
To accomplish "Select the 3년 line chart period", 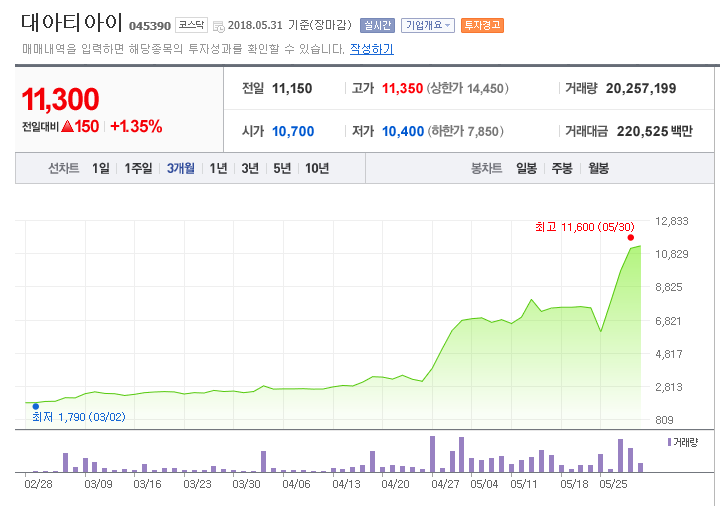I will 250,169.
